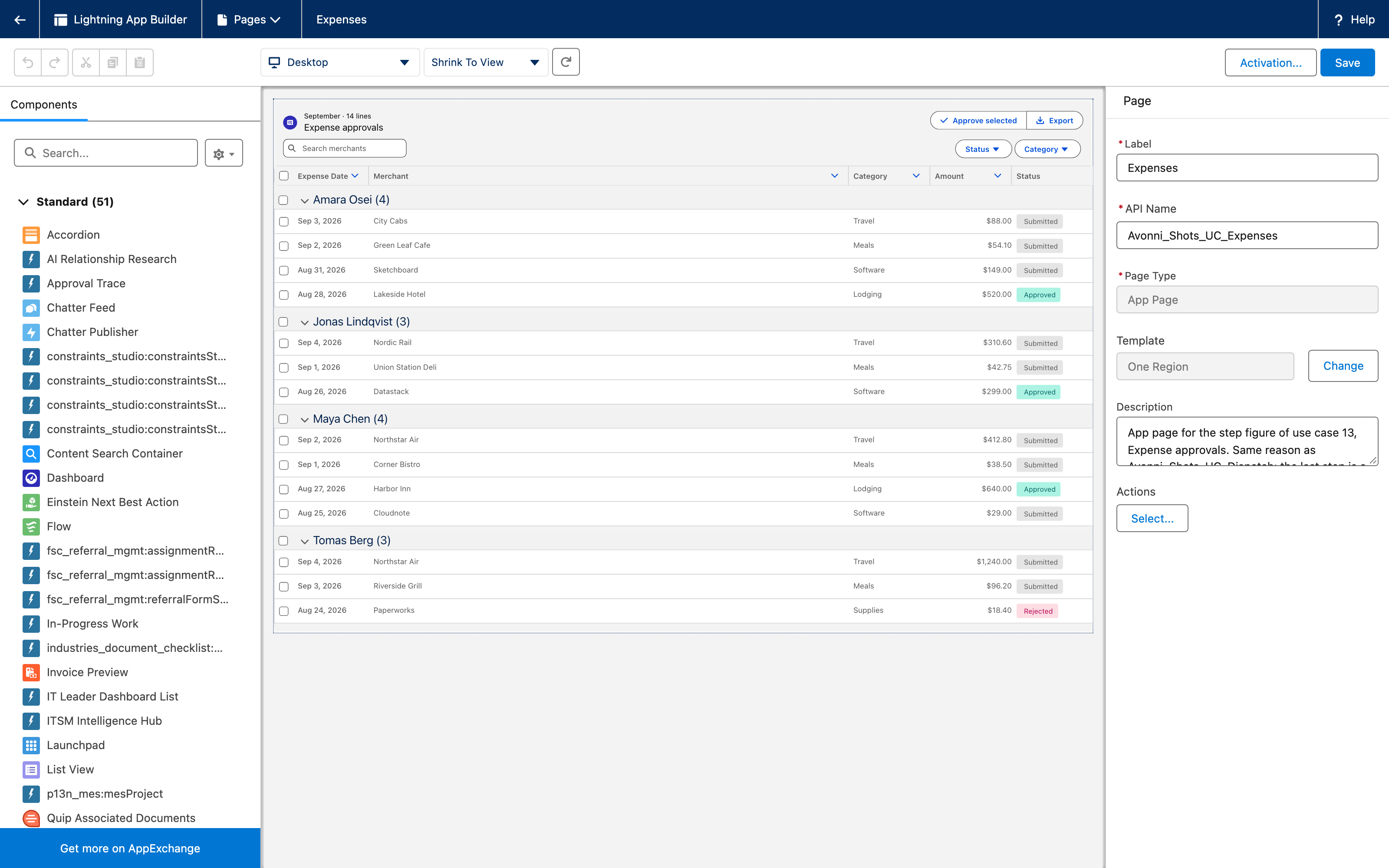Open the Desktop form factor dropdown

click(340, 62)
